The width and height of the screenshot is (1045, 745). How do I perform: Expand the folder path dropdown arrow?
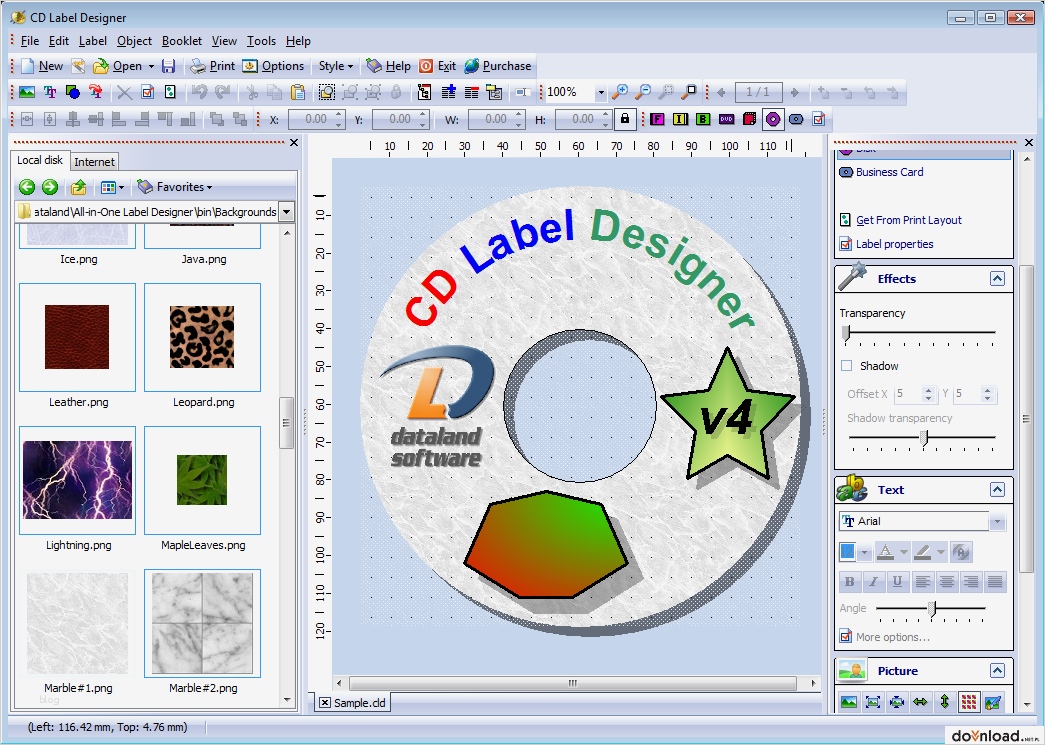point(286,212)
